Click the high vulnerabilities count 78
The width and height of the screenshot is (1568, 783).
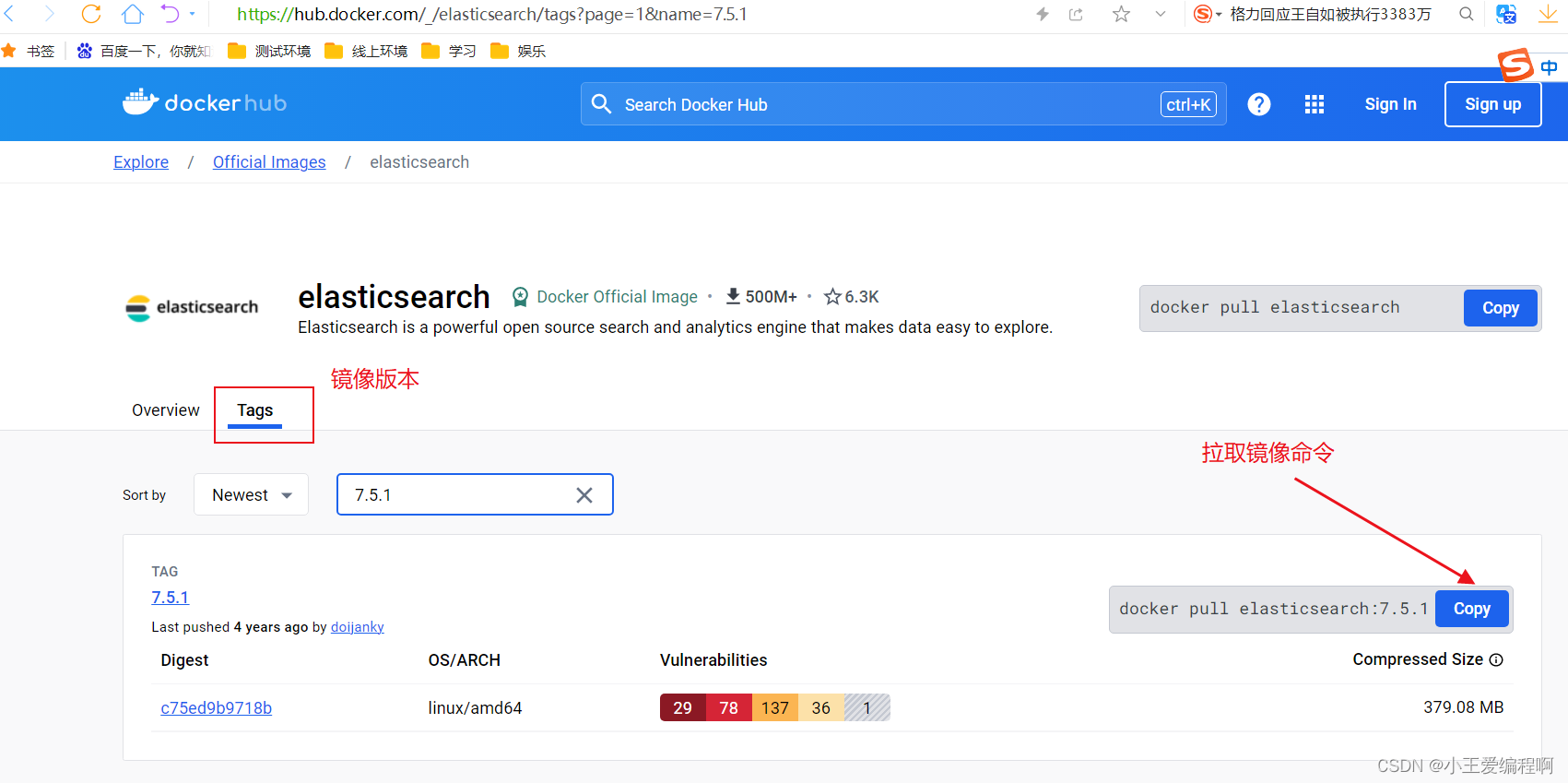click(x=729, y=707)
